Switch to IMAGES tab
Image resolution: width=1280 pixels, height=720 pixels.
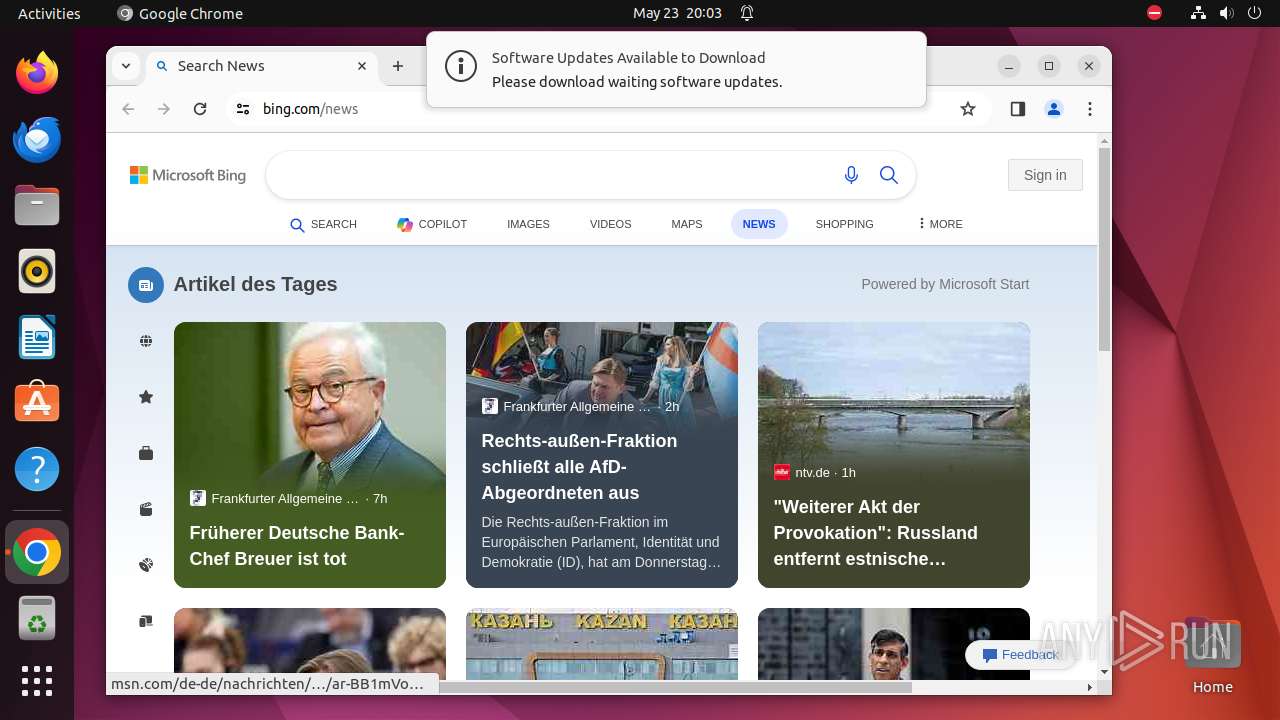(x=528, y=224)
